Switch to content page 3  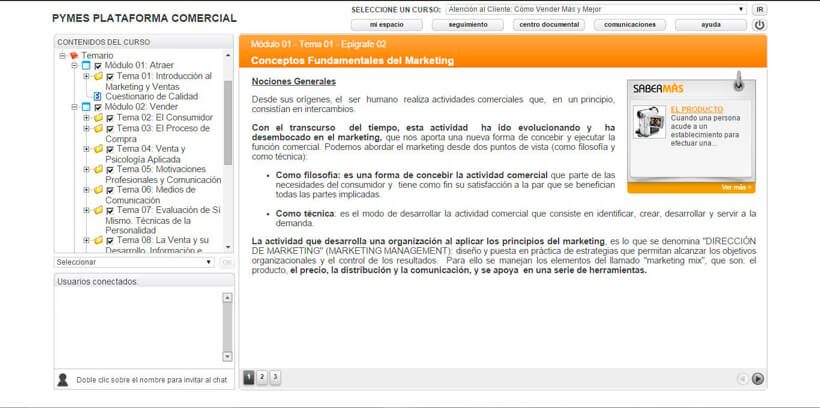click(x=276, y=377)
